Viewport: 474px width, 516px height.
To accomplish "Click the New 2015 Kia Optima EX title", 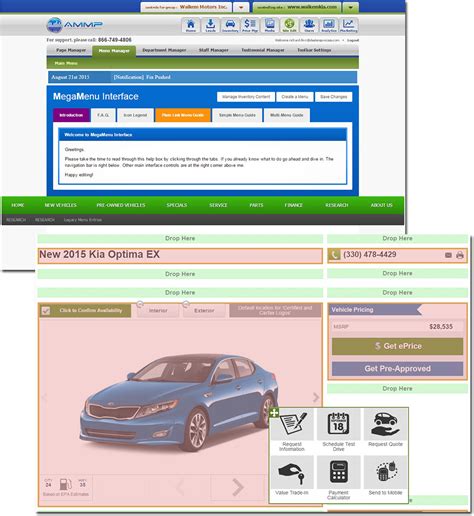I will coord(99,255).
